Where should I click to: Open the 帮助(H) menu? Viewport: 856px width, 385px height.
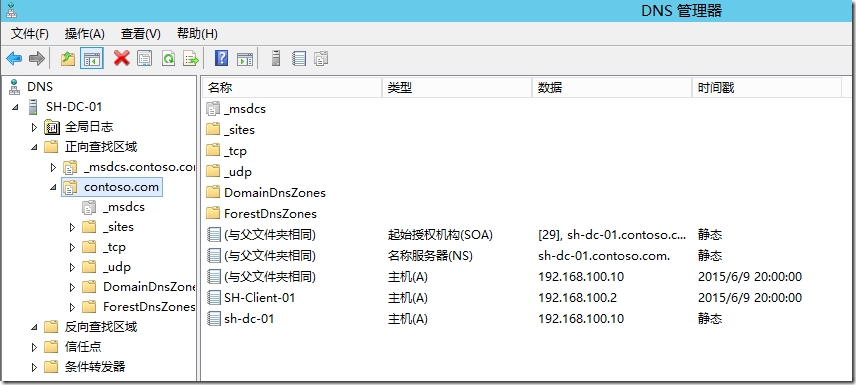(x=198, y=34)
